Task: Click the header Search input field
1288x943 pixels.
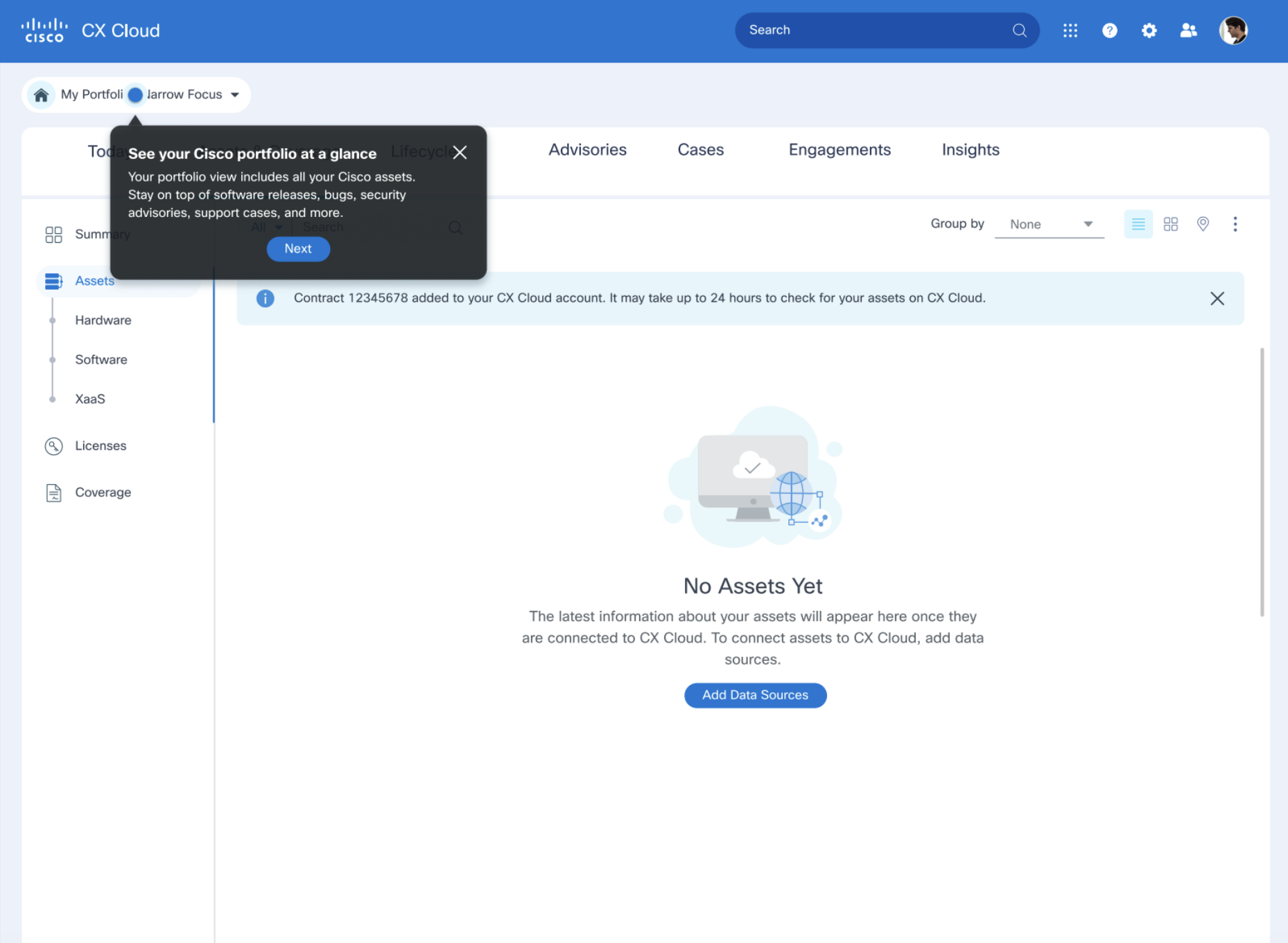Action: tap(887, 31)
